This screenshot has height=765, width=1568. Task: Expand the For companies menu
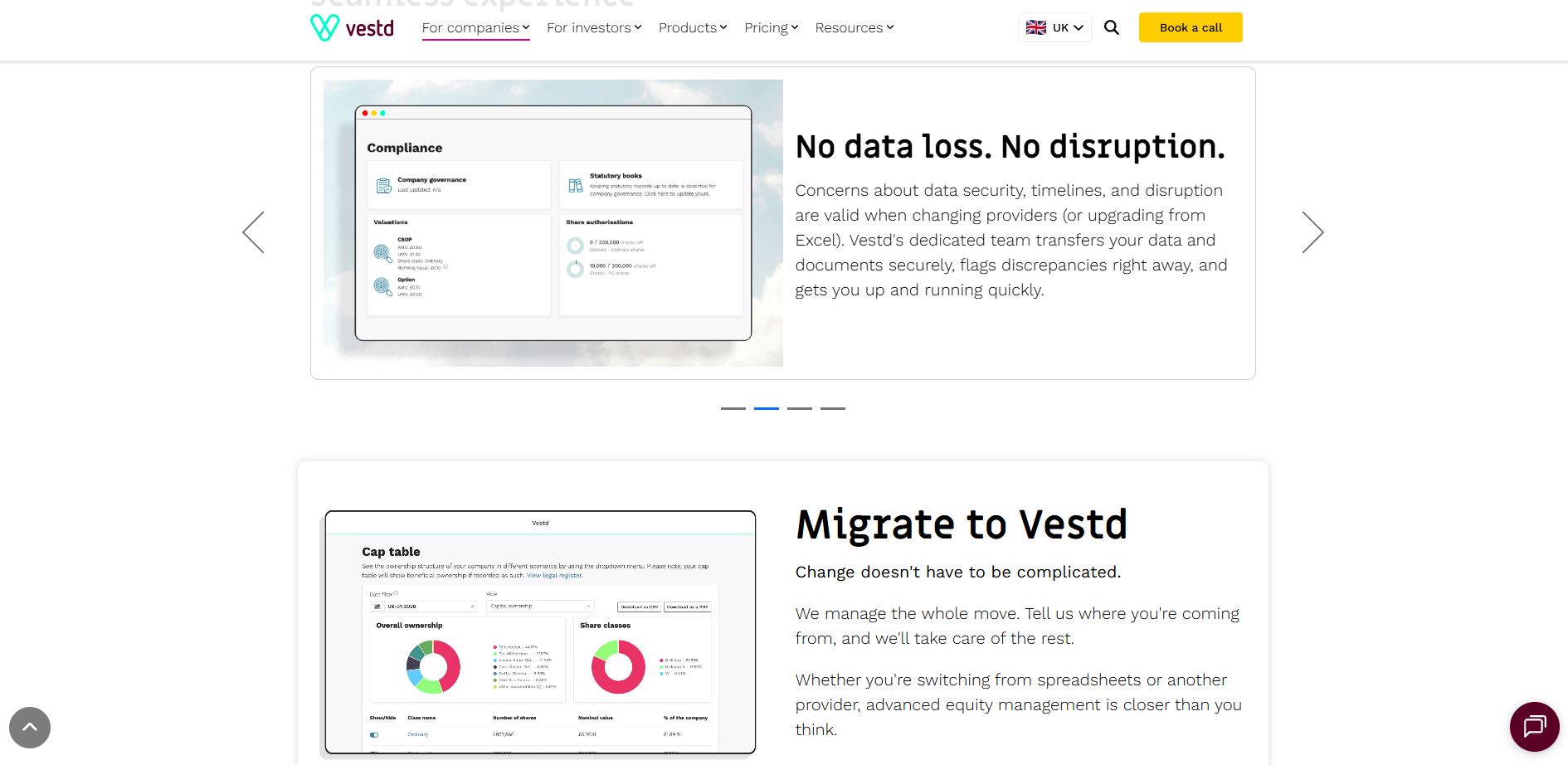click(x=475, y=27)
